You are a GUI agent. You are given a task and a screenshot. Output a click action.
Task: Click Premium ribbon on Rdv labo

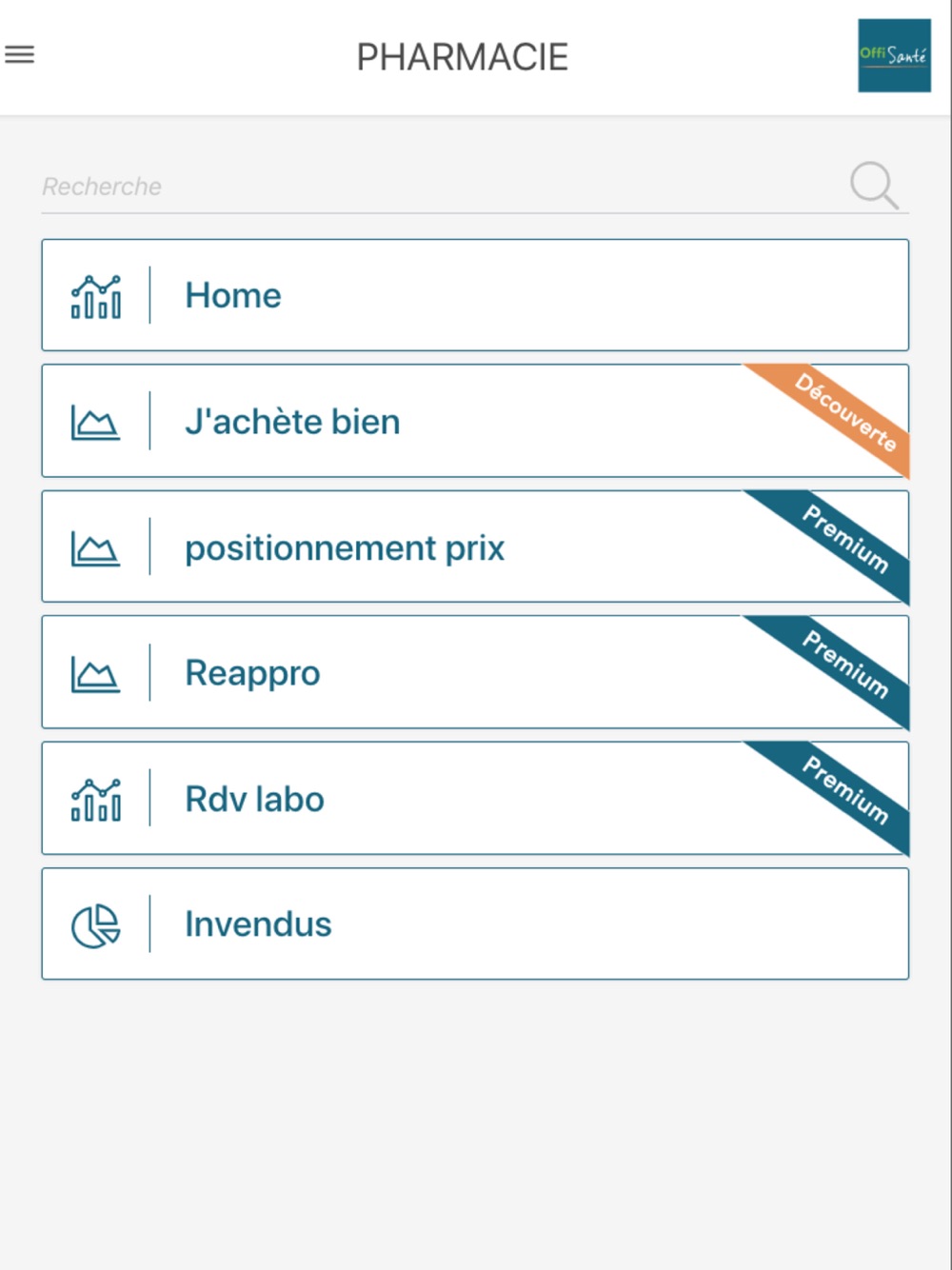[845, 790]
